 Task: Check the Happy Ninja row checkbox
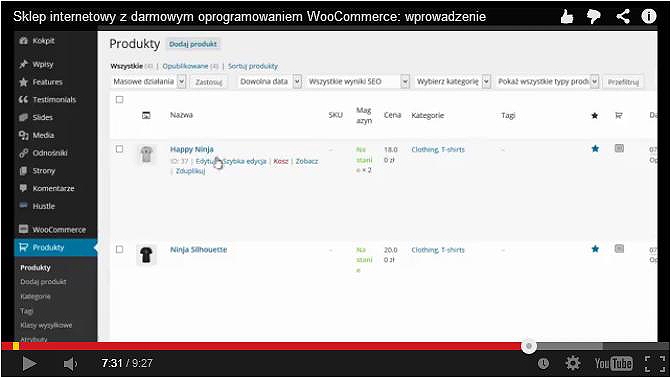click(x=119, y=149)
